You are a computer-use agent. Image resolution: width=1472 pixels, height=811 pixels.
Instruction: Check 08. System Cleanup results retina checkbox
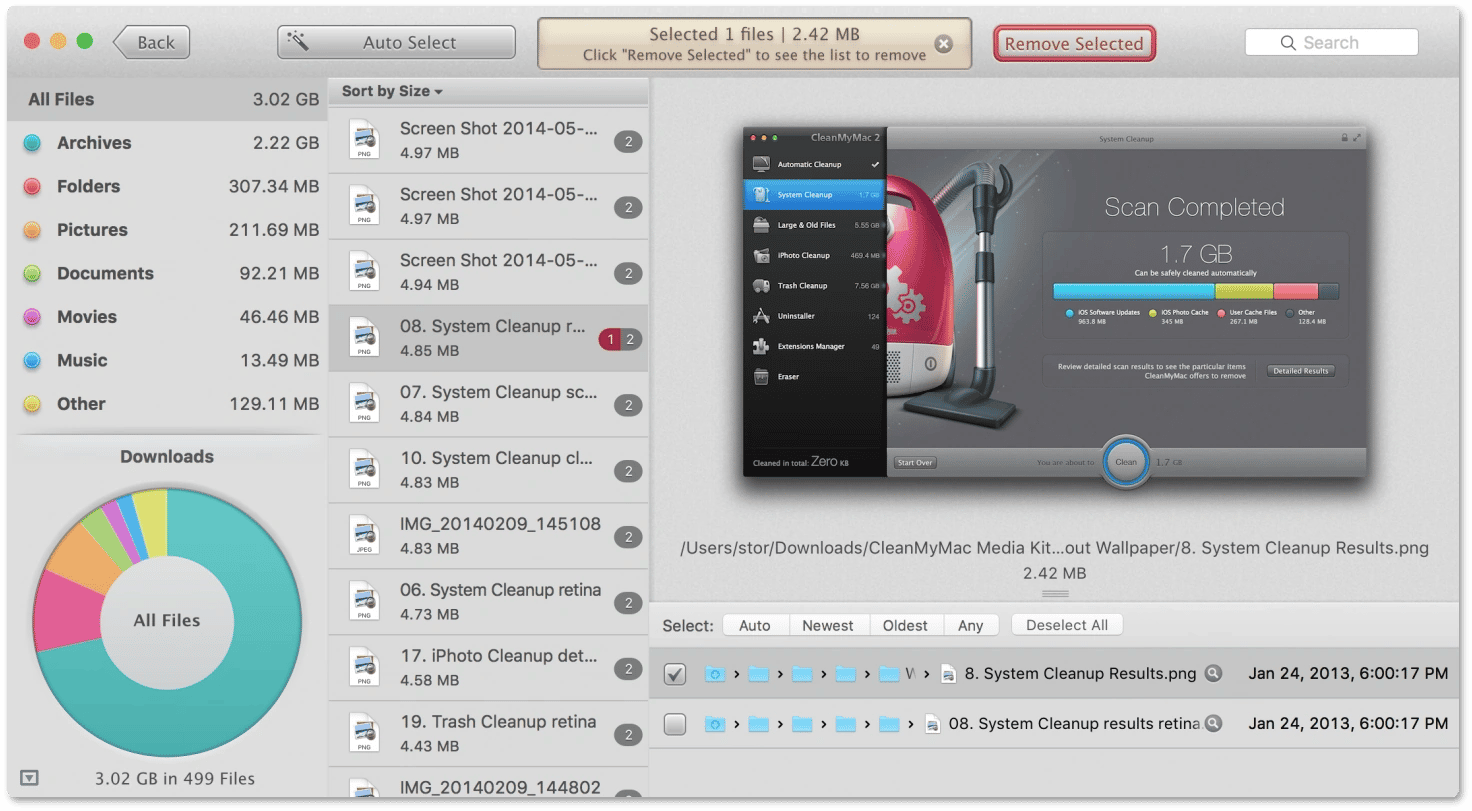pos(675,724)
